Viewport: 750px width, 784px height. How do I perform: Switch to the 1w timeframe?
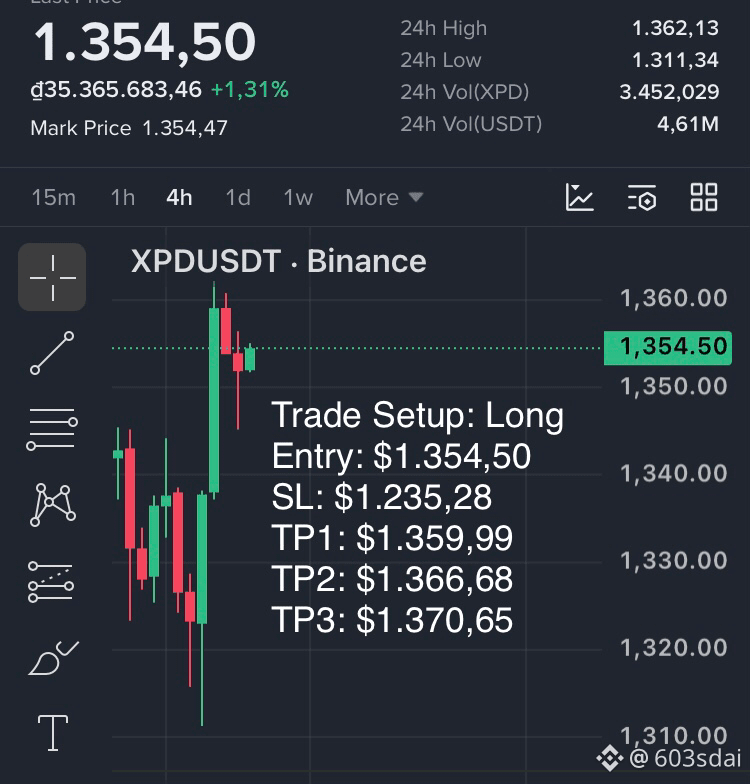pyautogui.click(x=298, y=198)
